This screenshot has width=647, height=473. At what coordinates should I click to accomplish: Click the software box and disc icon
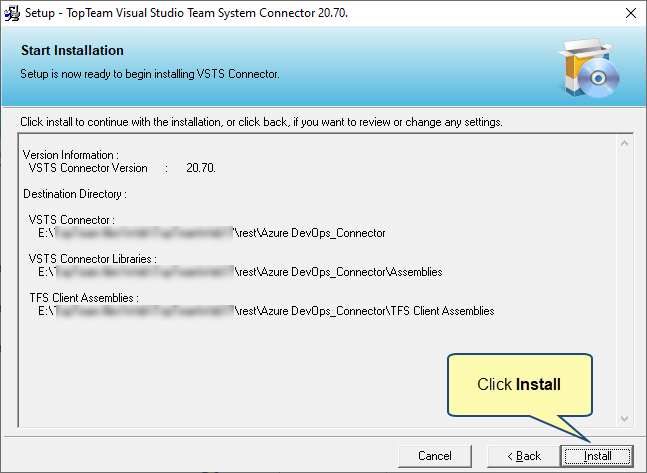click(588, 67)
